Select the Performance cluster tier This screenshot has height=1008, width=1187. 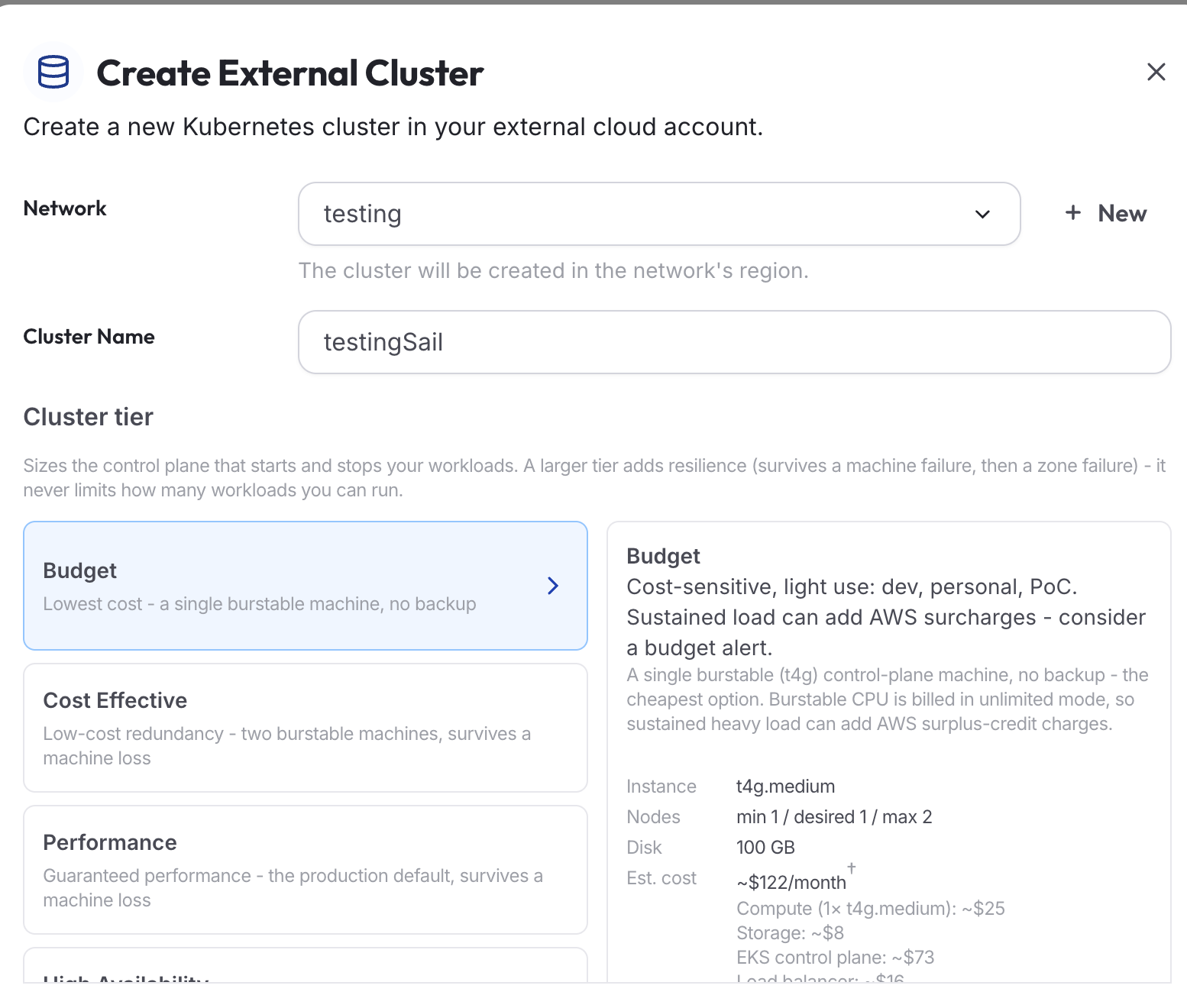[x=306, y=870]
